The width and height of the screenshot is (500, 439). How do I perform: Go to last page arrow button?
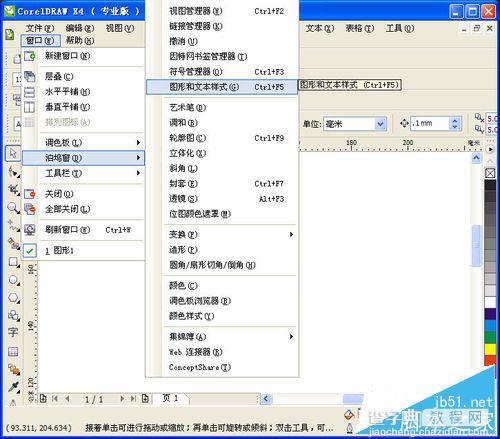133,399
